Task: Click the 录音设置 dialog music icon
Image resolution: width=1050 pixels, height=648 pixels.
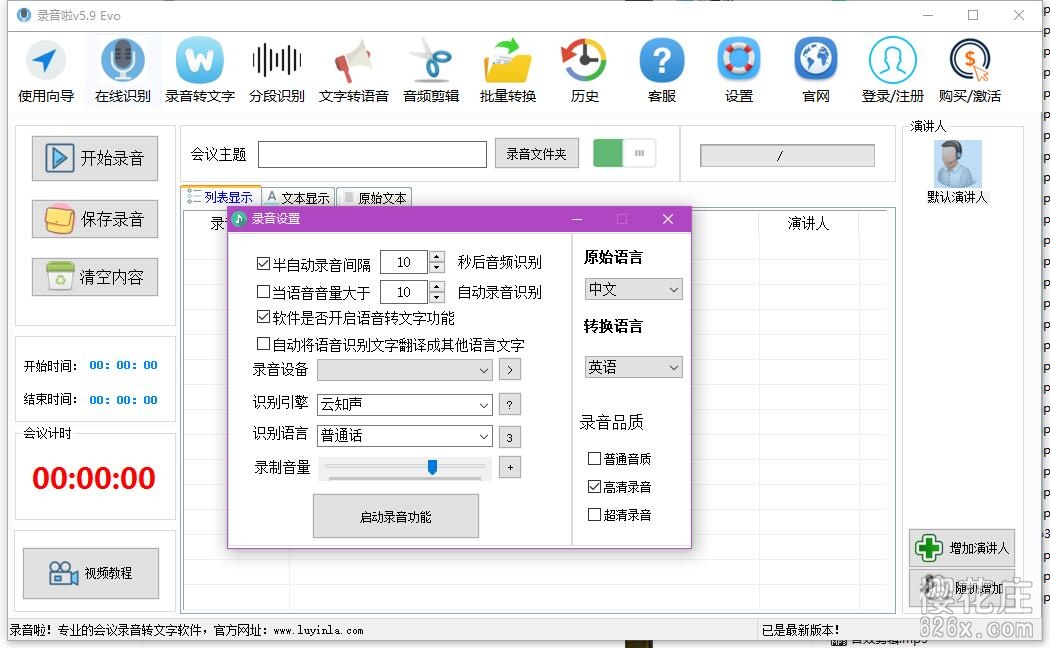Action: (239, 219)
